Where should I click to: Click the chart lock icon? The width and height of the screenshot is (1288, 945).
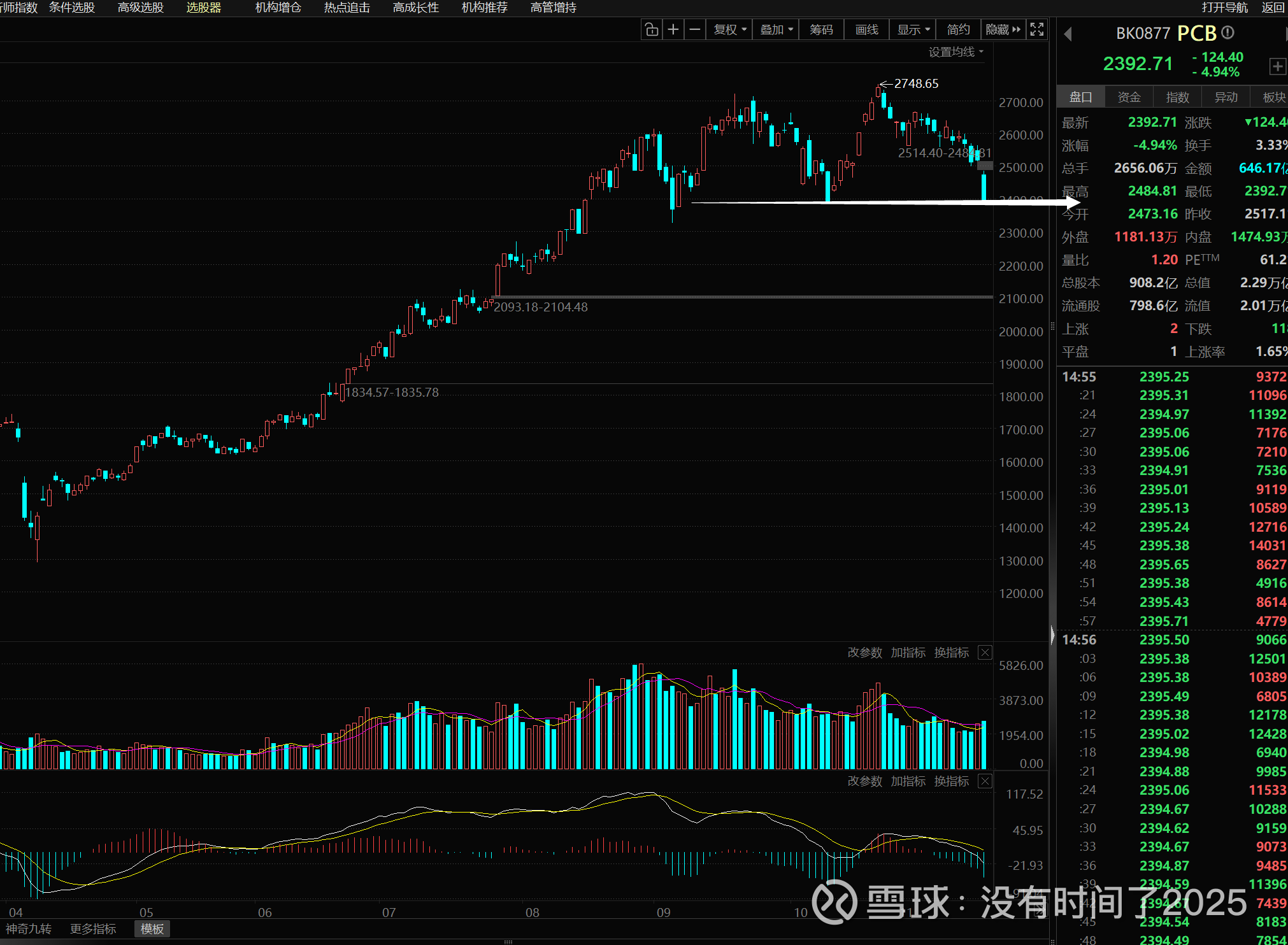pos(651,29)
